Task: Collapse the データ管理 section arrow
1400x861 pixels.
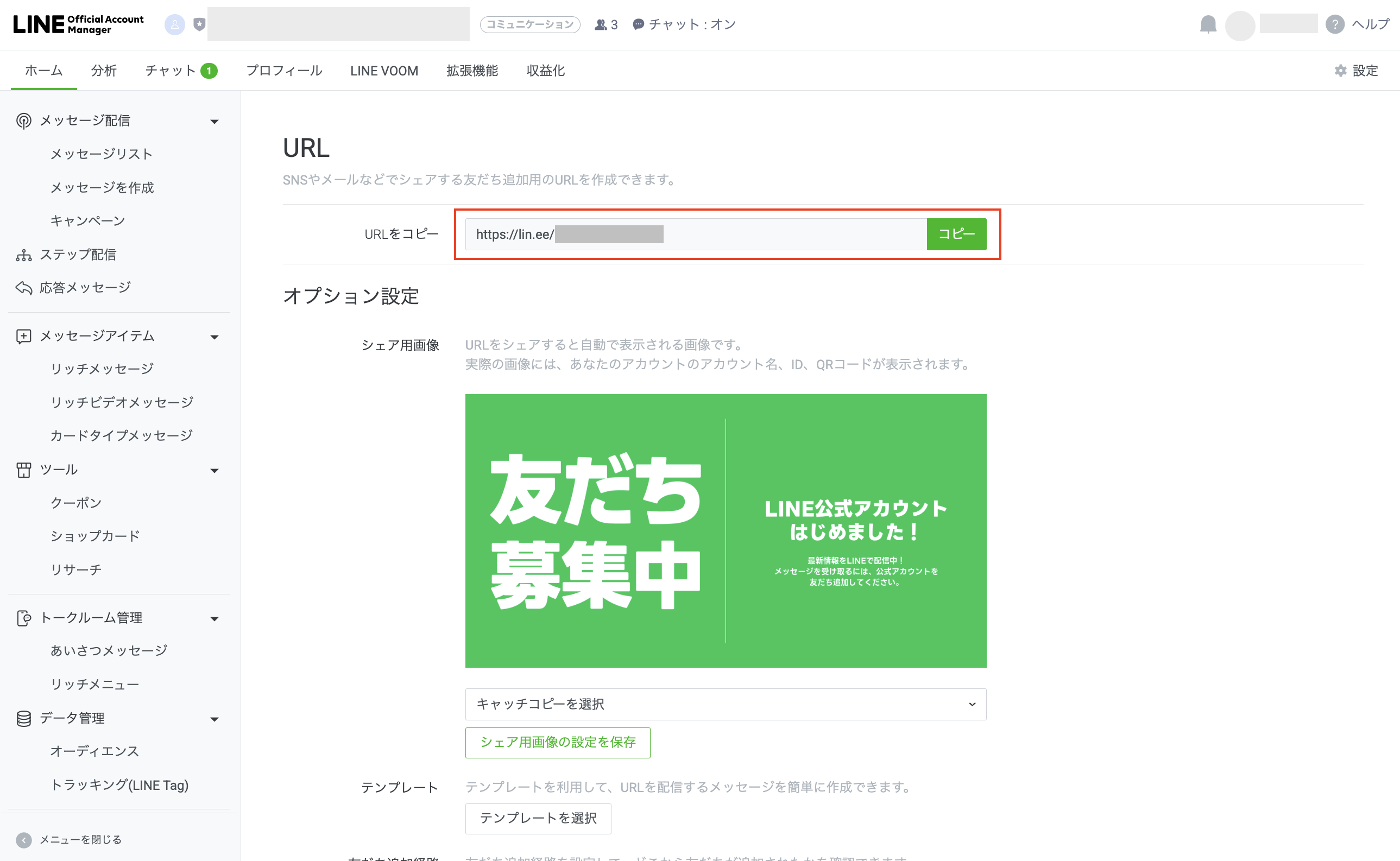Action: (214, 720)
